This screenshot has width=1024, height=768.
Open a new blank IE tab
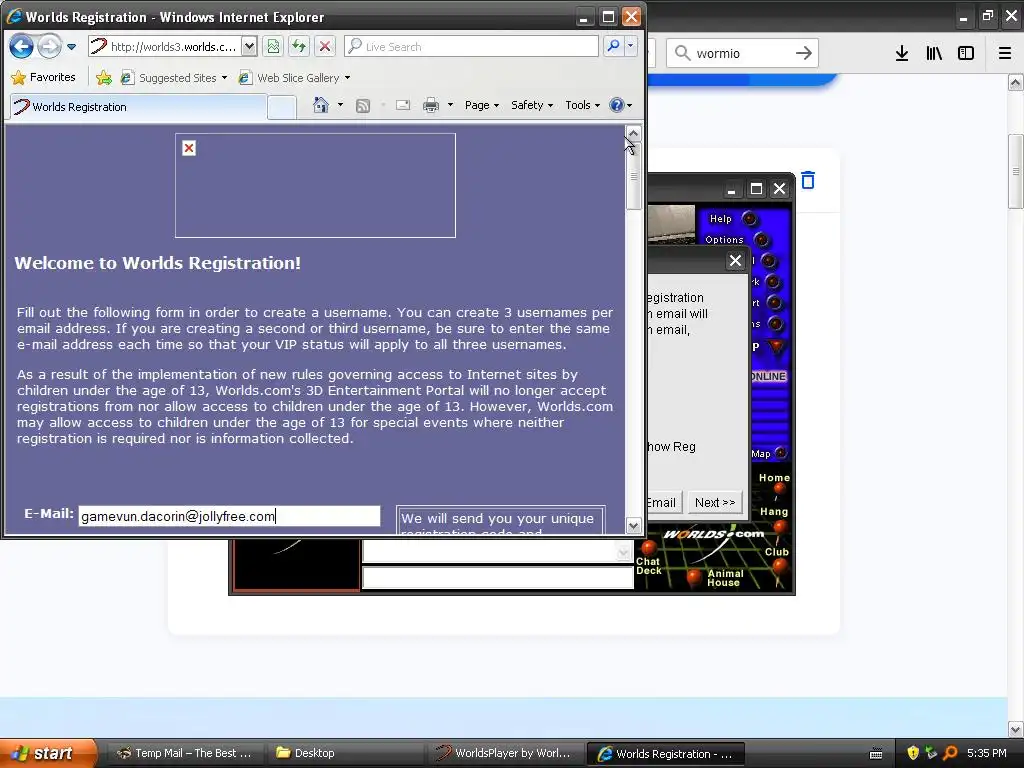(282, 107)
